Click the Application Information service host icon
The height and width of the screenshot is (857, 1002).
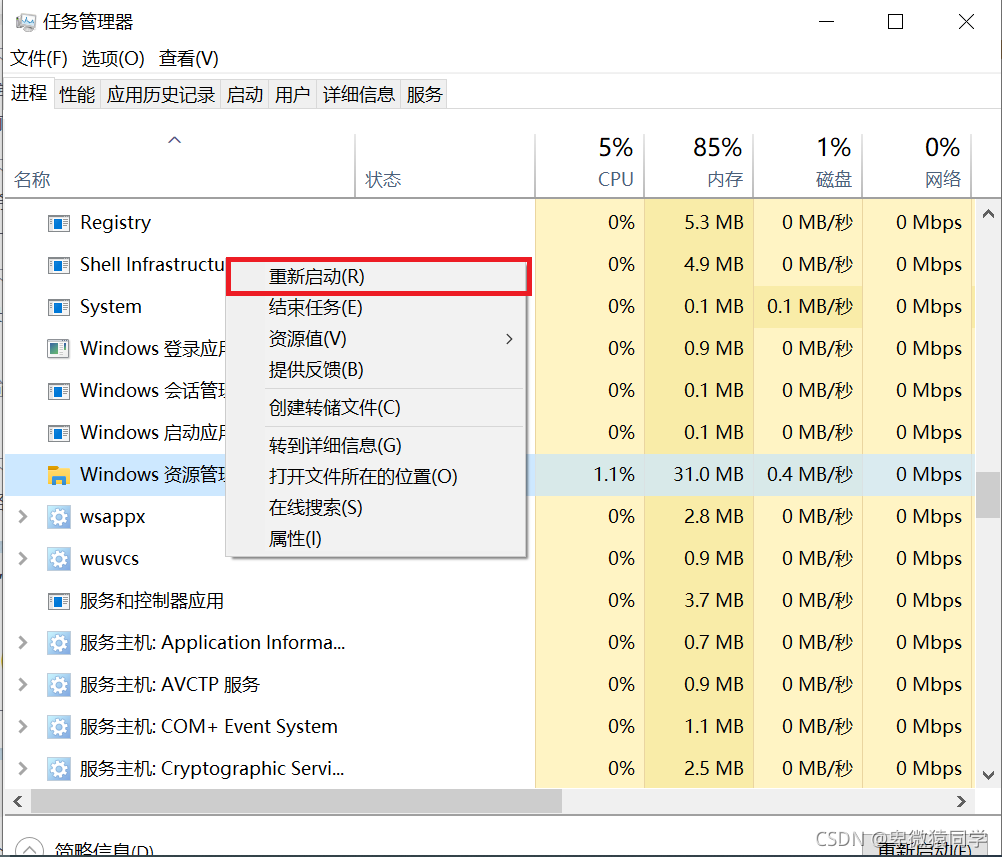point(59,643)
